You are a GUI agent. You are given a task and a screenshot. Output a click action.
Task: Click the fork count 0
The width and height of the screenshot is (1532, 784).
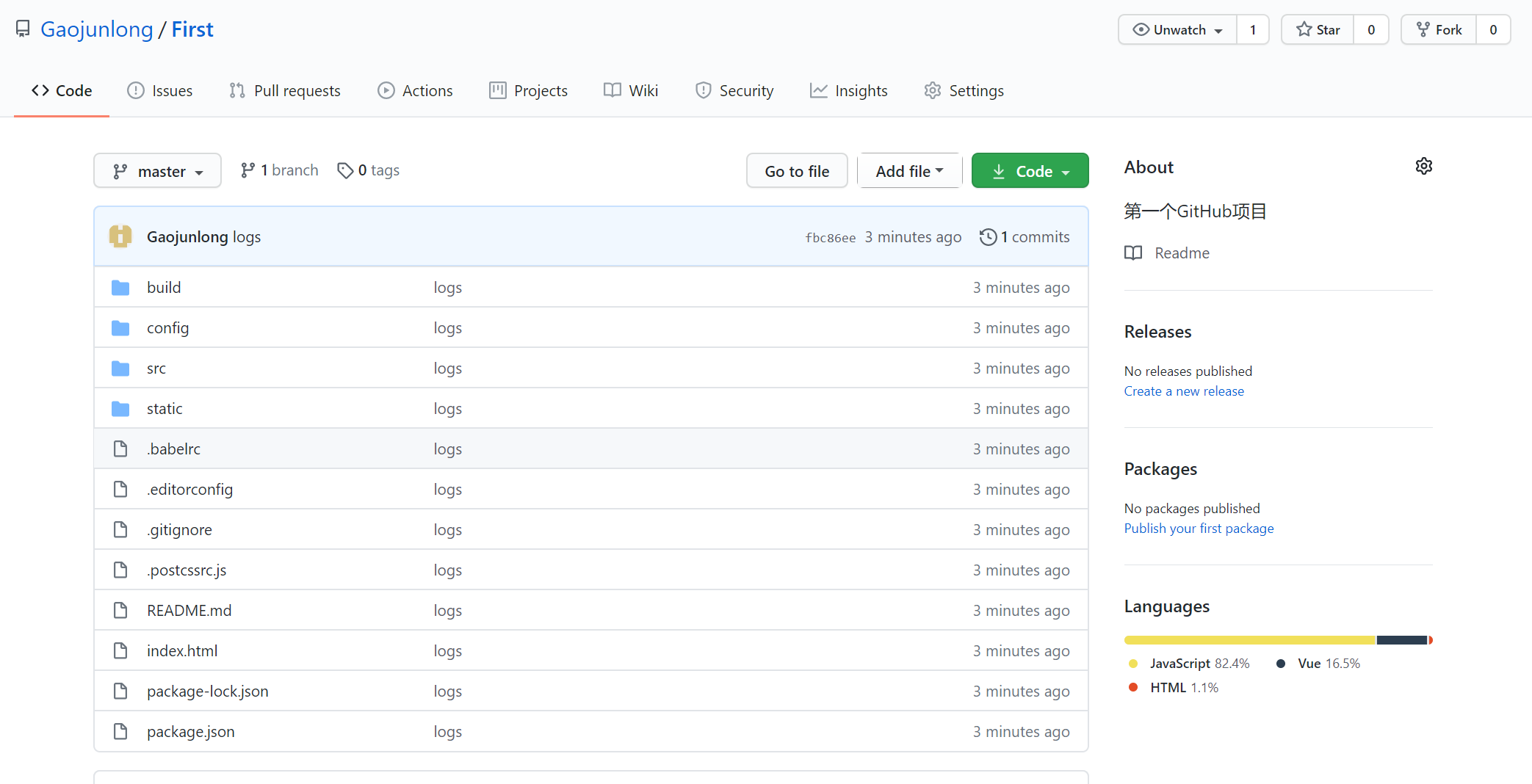[x=1493, y=29]
